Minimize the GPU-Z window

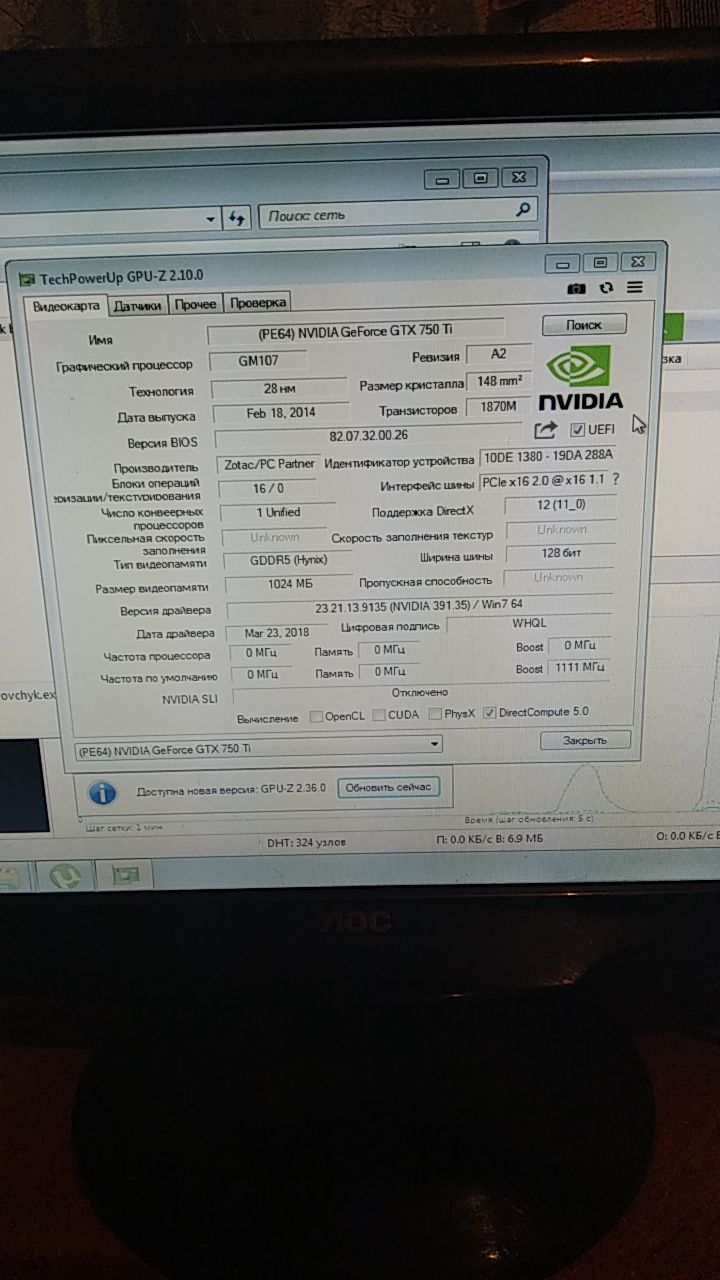[563, 264]
